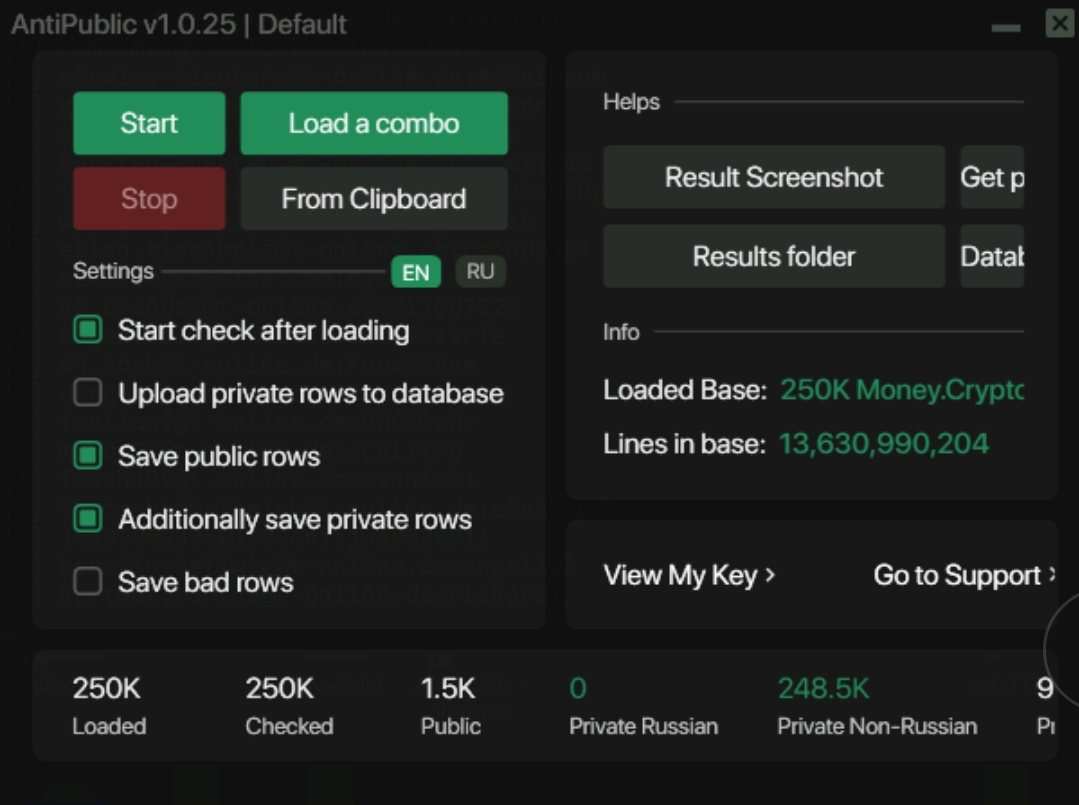Click the red Stop button
The height and width of the screenshot is (805, 1079).
[x=149, y=199]
